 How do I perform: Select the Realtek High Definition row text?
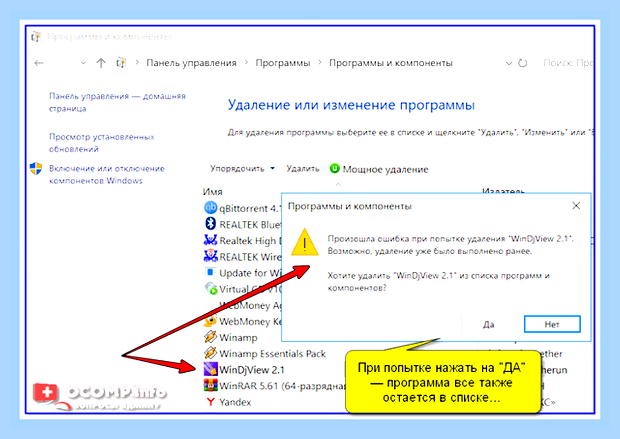coord(250,240)
